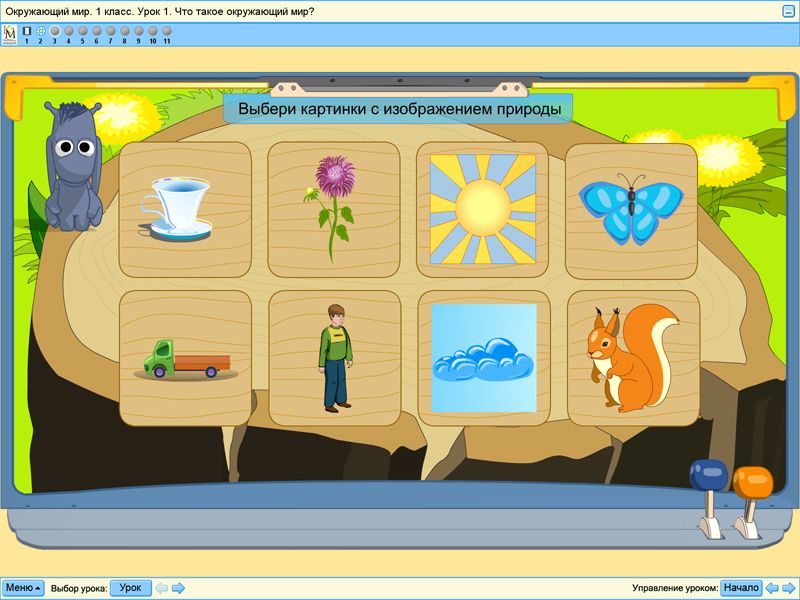
Task: Select the cloud picture card
Action: pyautogui.click(x=484, y=358)
